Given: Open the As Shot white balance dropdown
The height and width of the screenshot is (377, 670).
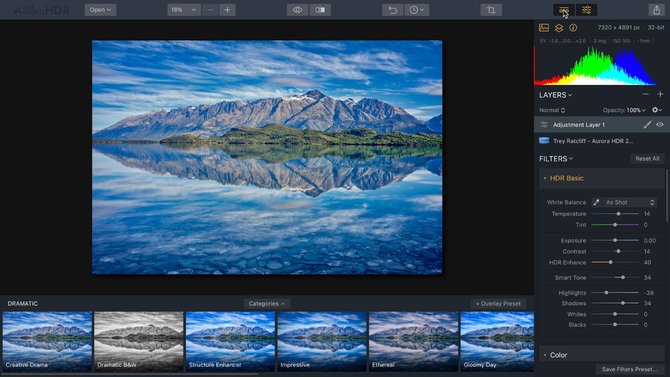Looking at the screenshot, I should tap(630, 202).
